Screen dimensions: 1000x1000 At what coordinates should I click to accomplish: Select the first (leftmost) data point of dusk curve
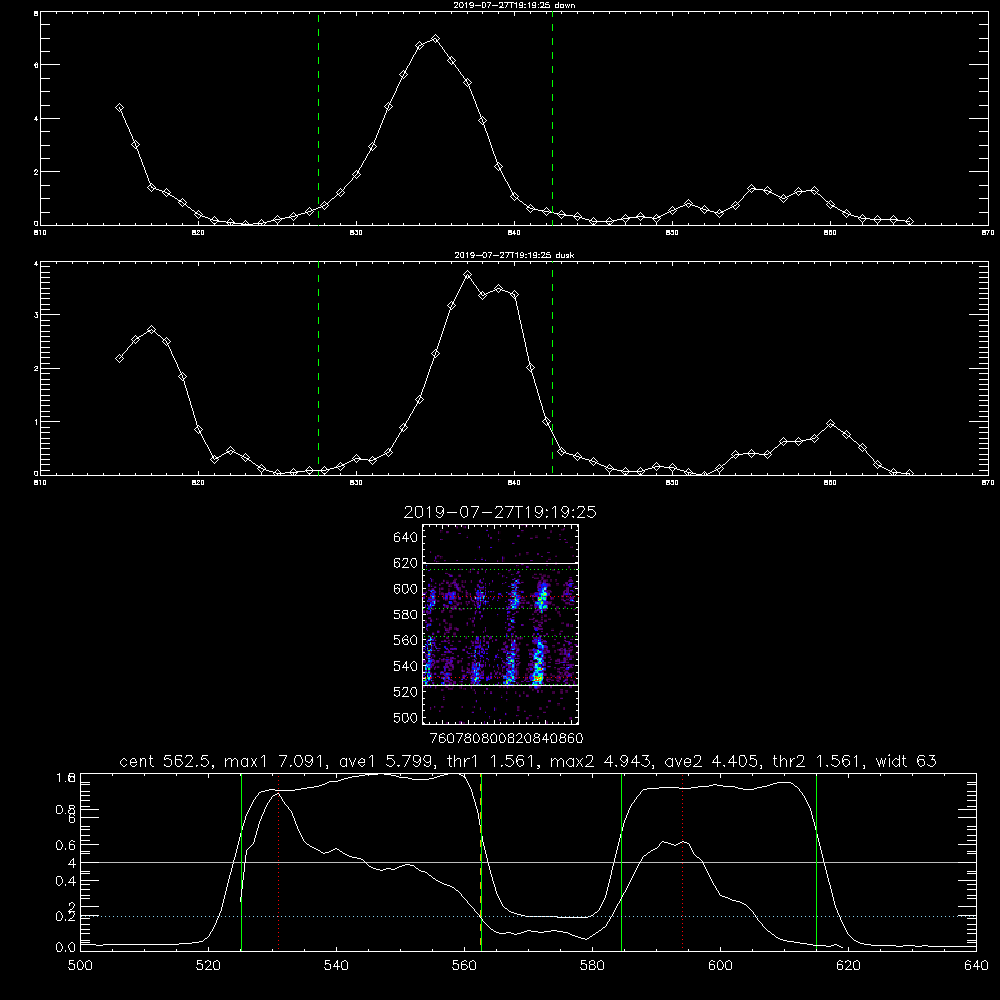tap(119, 358)
